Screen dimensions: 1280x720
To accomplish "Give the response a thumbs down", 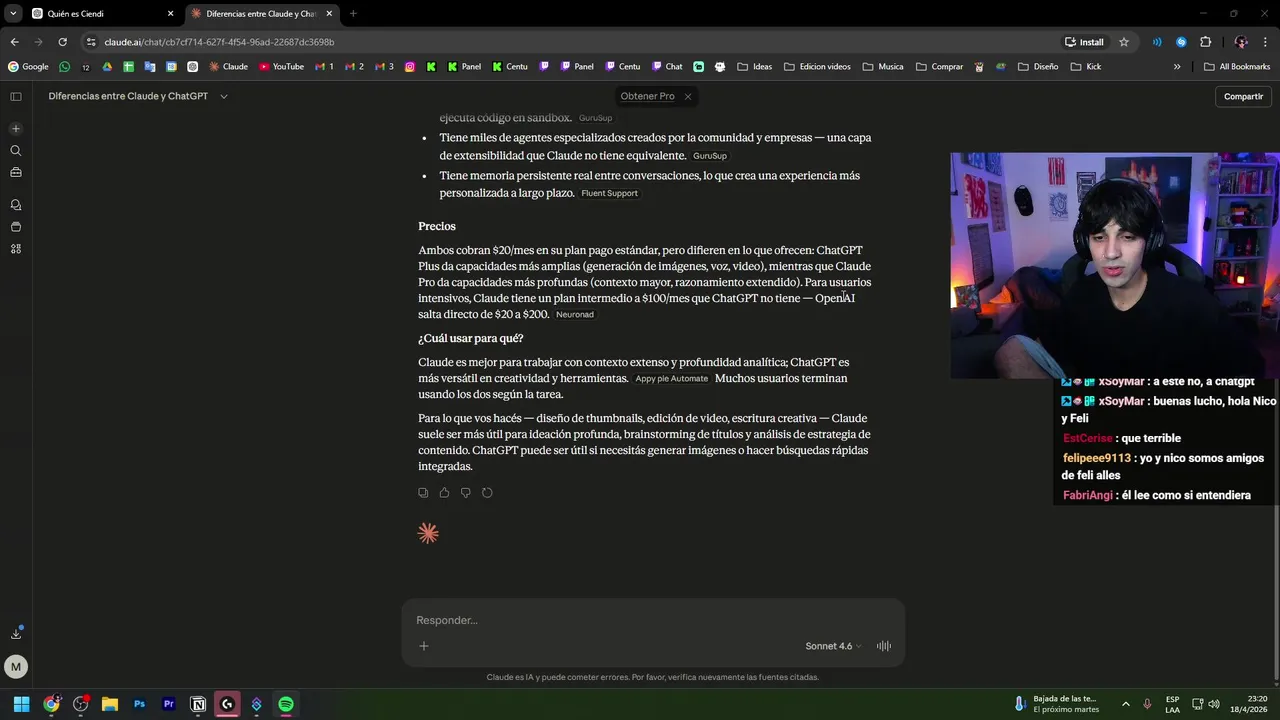I will pos(466,493).
